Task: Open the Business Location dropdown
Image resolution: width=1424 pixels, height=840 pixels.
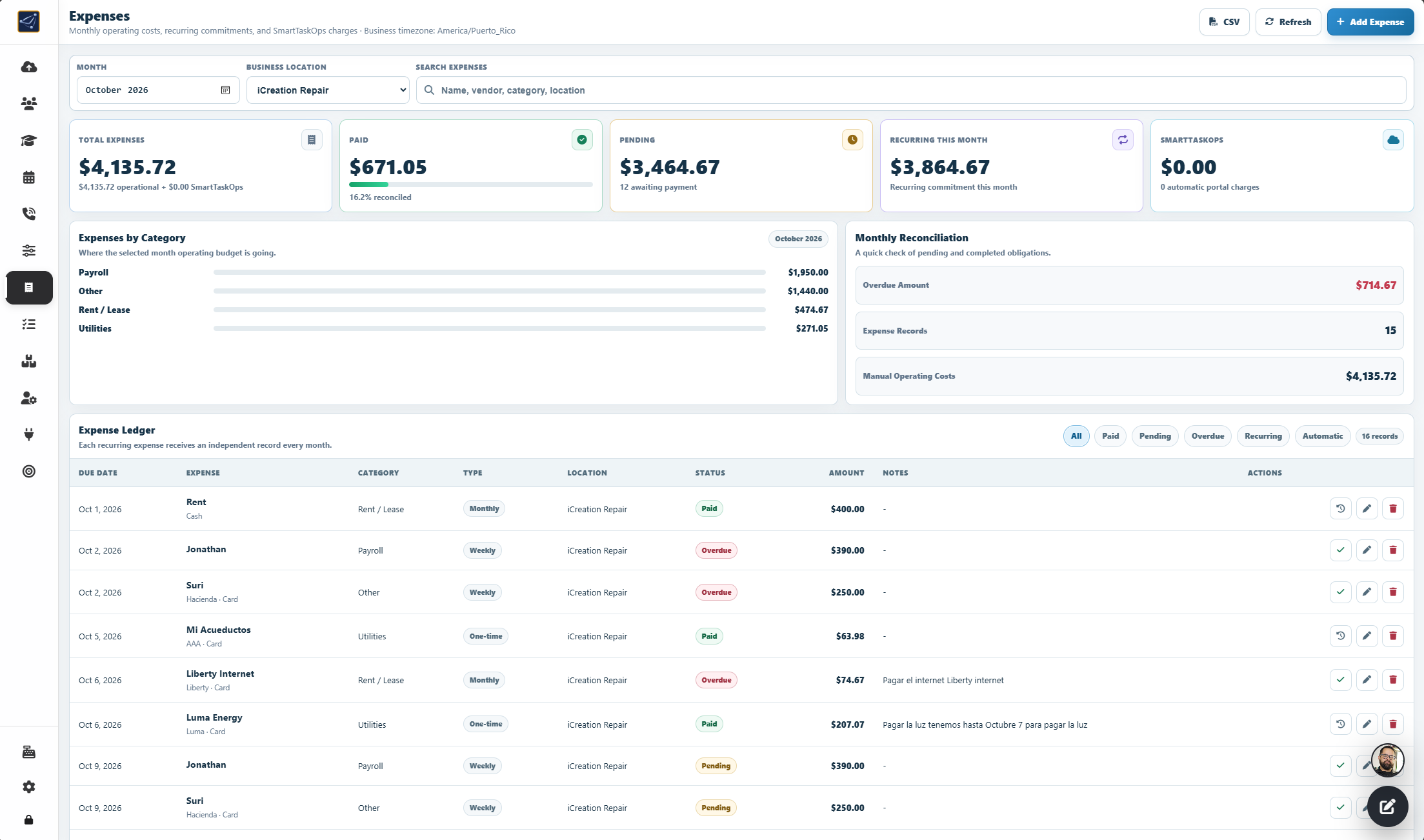Action: coord(328,90)
